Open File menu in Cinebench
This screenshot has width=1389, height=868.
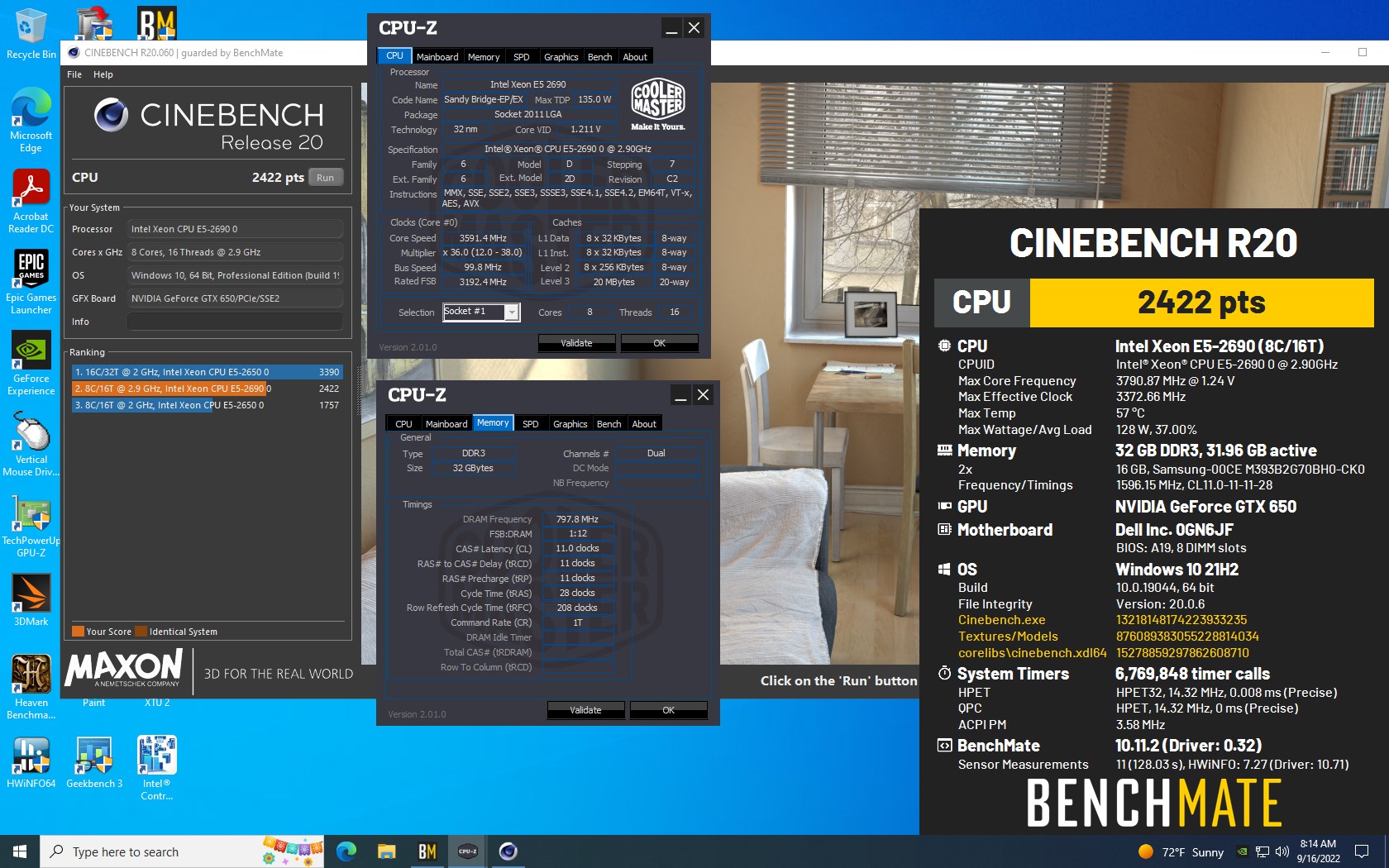click(x=74, y=74)
